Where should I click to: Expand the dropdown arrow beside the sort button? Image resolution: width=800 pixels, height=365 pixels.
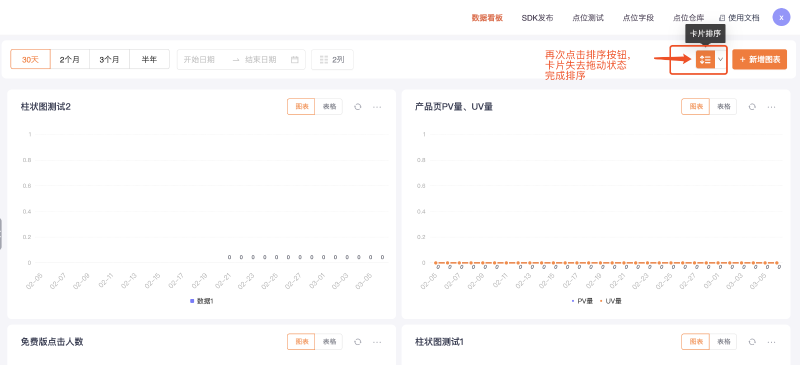tap(720, 60)
